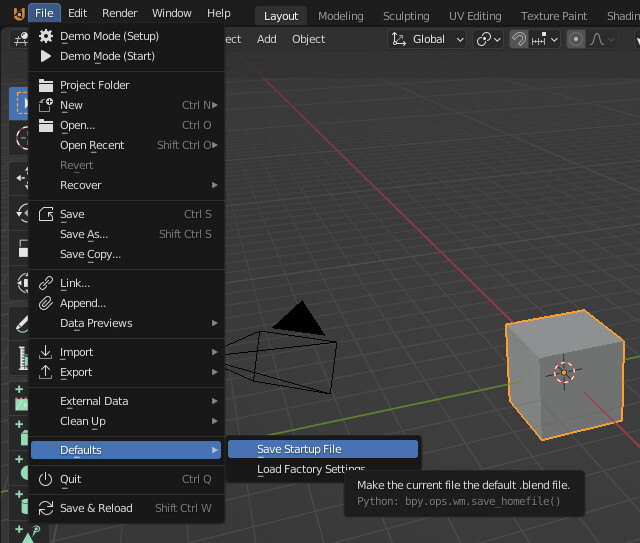Click the pivot point icon
Screen dimensions: 640x543
(484, 39)
